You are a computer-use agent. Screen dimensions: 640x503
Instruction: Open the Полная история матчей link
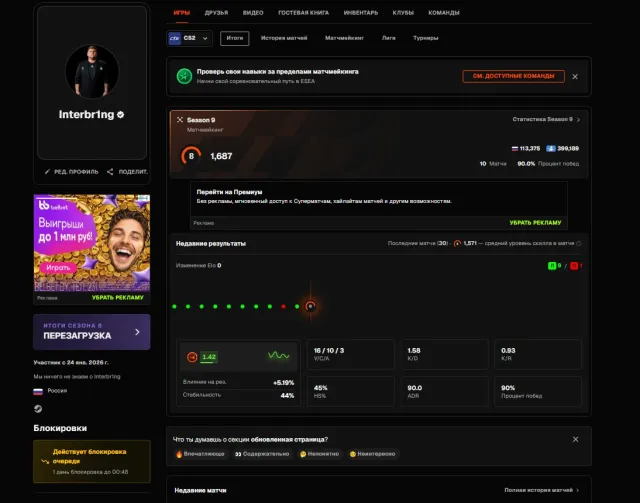(x=542, y=490)
